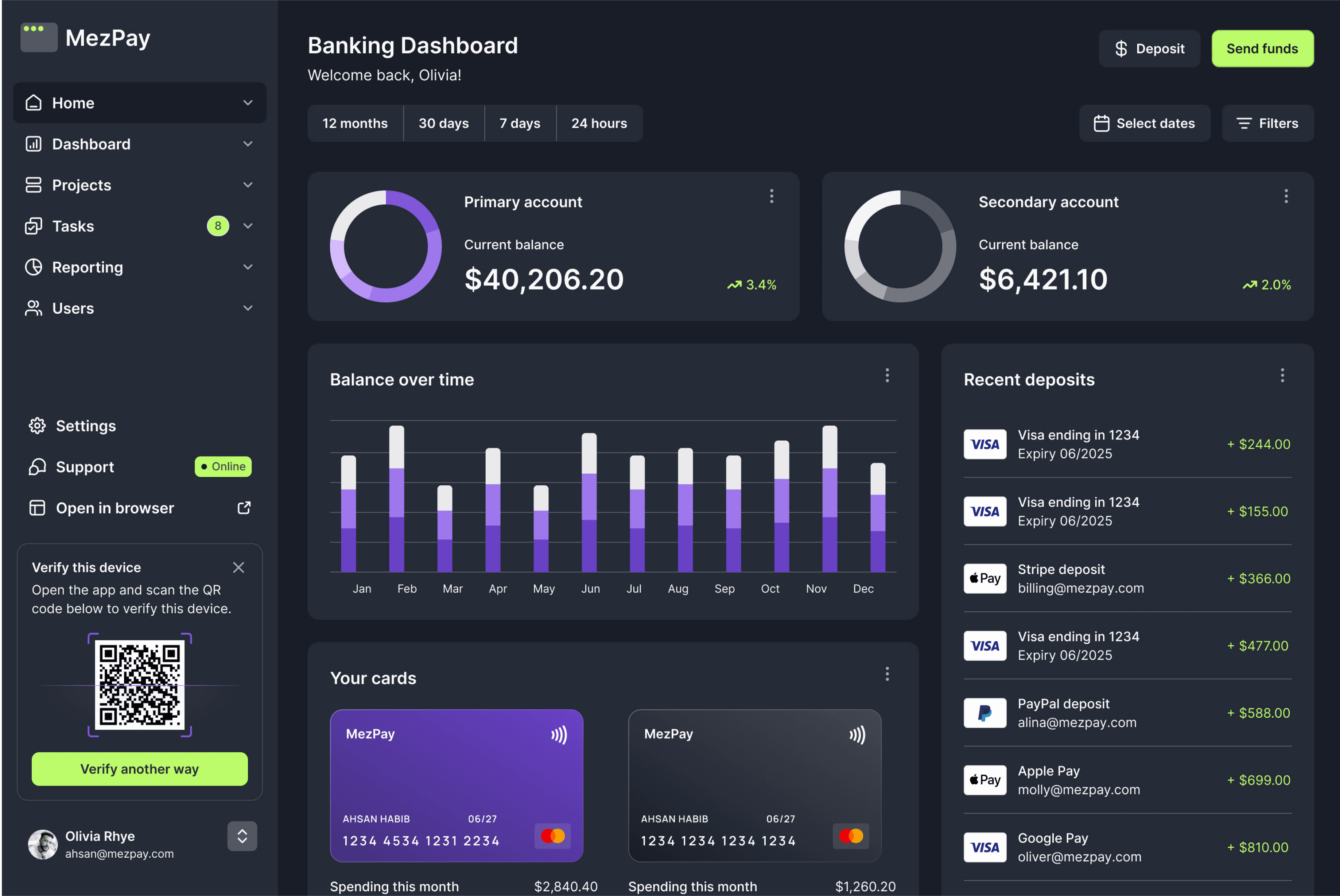Open Your cards three-dot menu

(887, 674)
